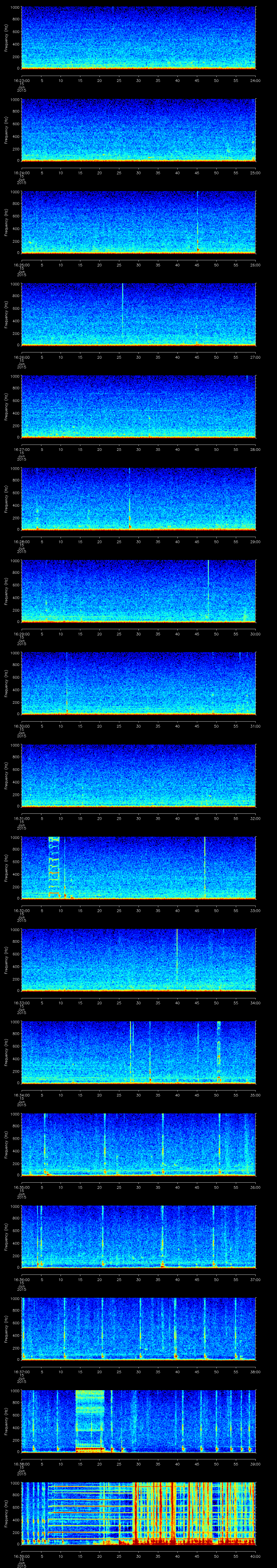Click the 16:31:00 start time label
The width and height of the screenshot is (277, 1568).
tap(21, 818)
